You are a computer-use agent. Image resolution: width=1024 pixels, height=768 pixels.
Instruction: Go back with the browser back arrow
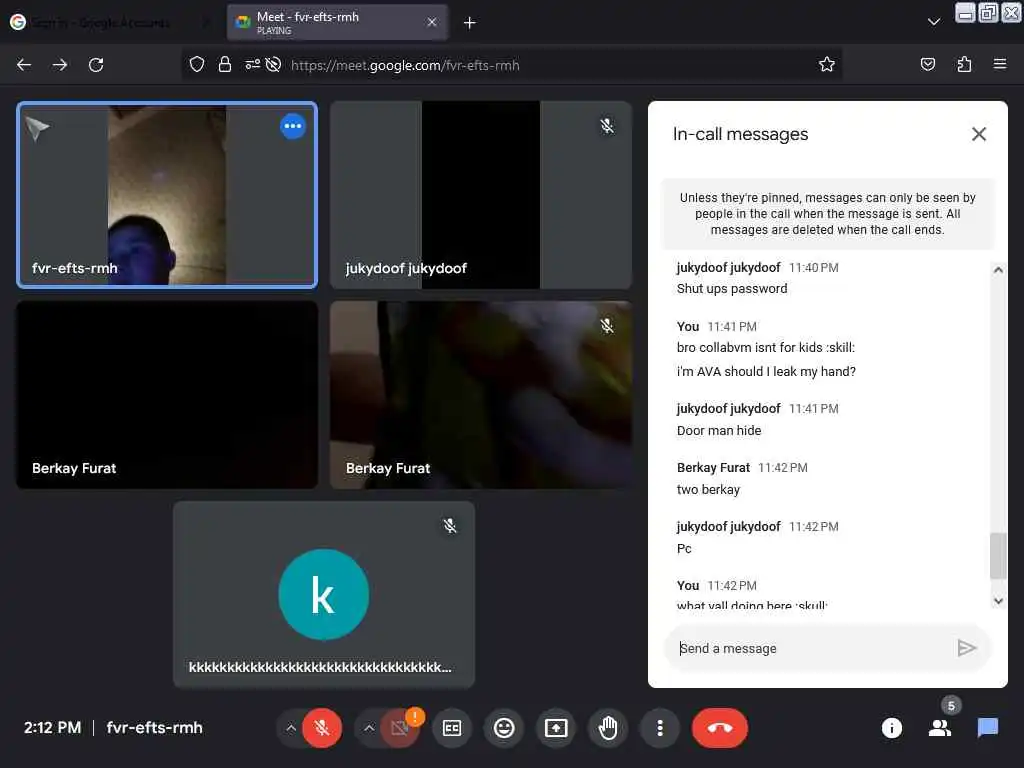point(24,65)
